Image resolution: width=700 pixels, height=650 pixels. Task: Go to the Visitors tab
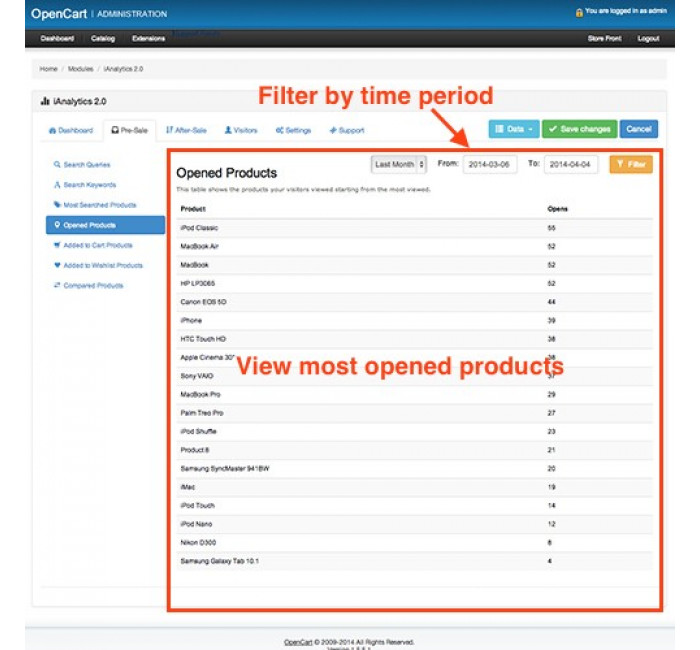(241, 130)
